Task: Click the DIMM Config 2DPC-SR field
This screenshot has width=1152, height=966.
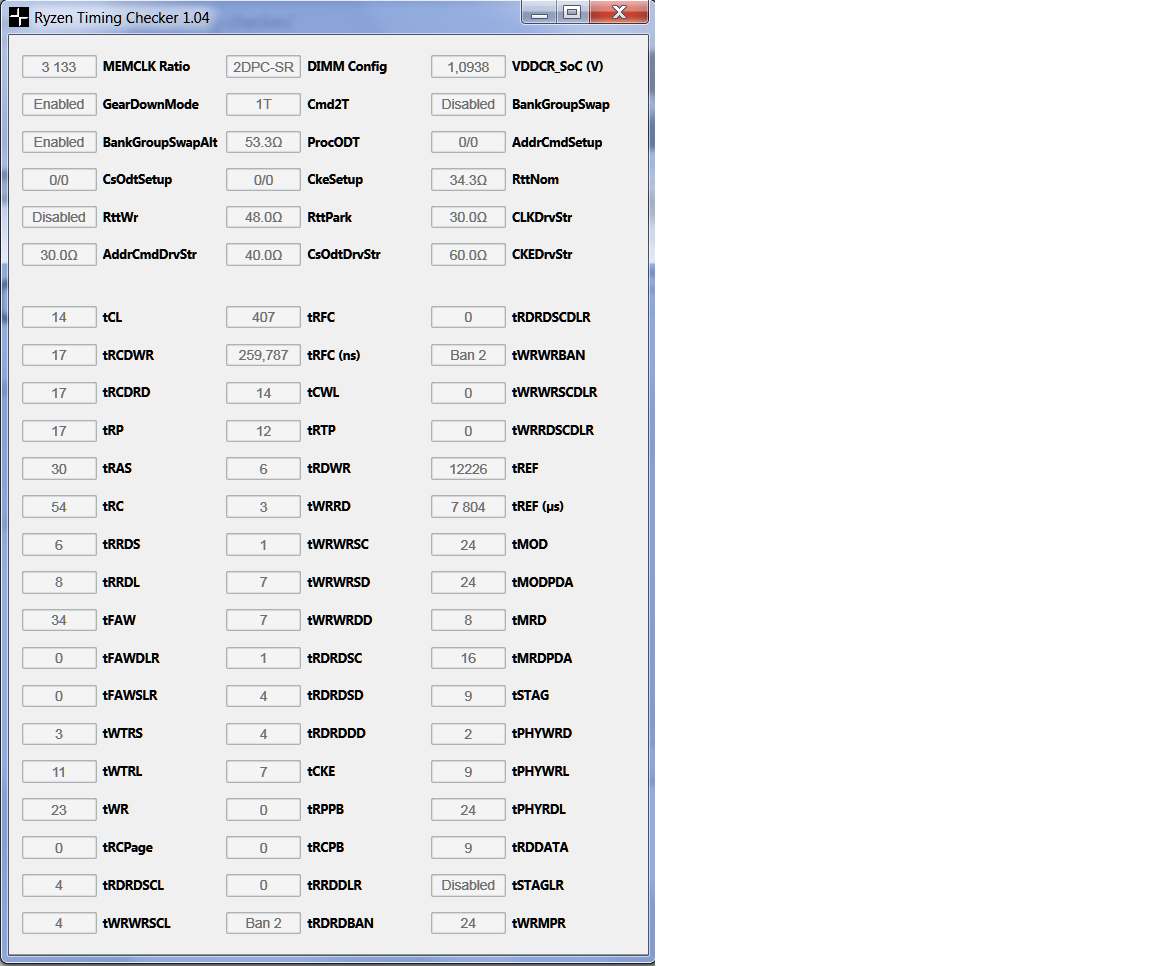Action: click(263, 67)
